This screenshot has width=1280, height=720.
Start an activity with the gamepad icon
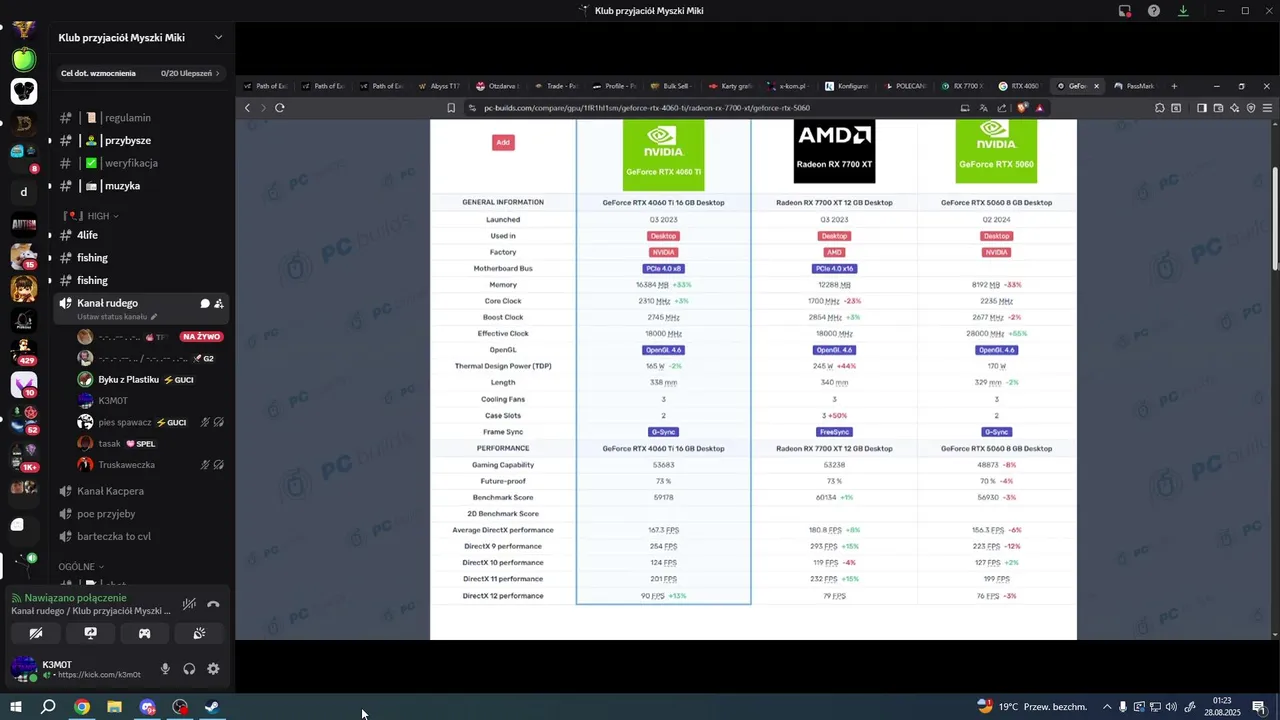pos(144,633)
